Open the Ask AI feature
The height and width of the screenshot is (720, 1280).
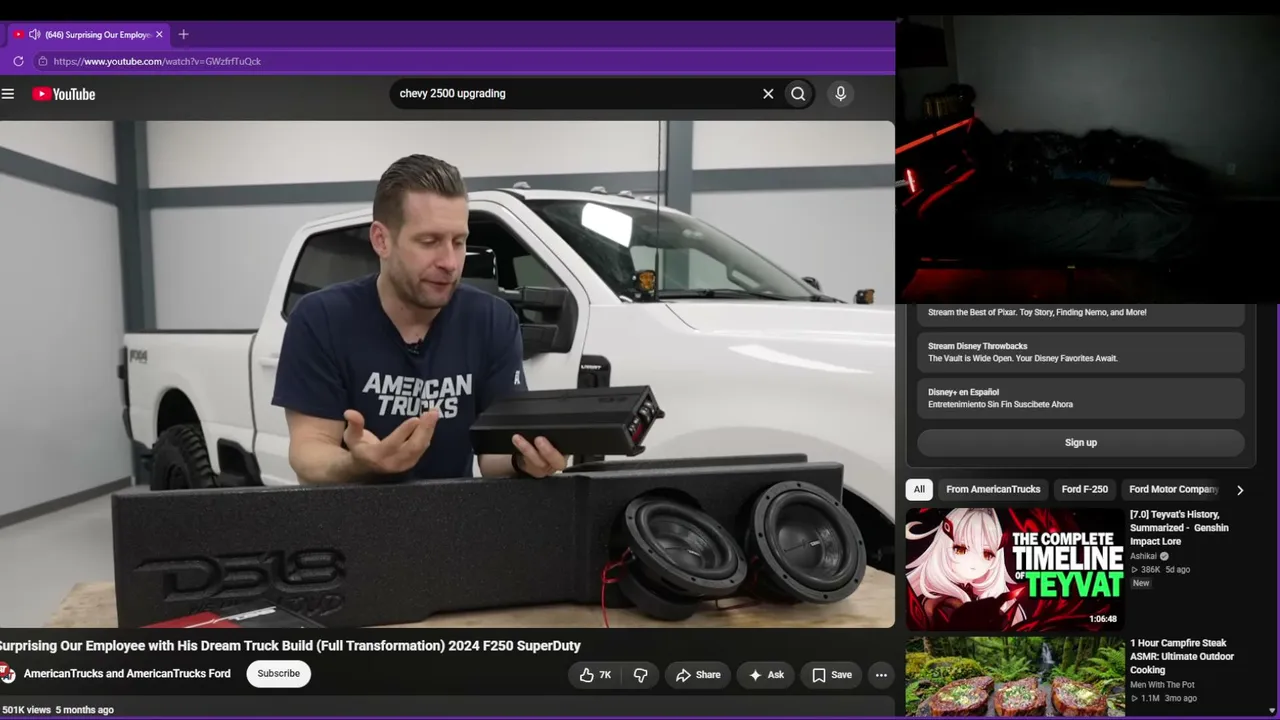[x=766, y=675]
